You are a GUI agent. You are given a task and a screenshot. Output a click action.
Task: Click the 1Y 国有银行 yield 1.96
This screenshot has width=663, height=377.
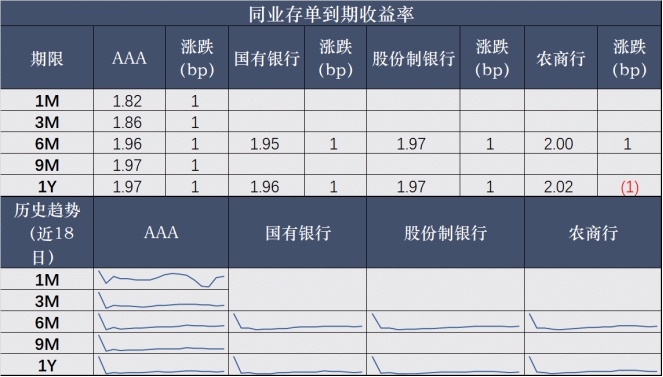(265, 186)
